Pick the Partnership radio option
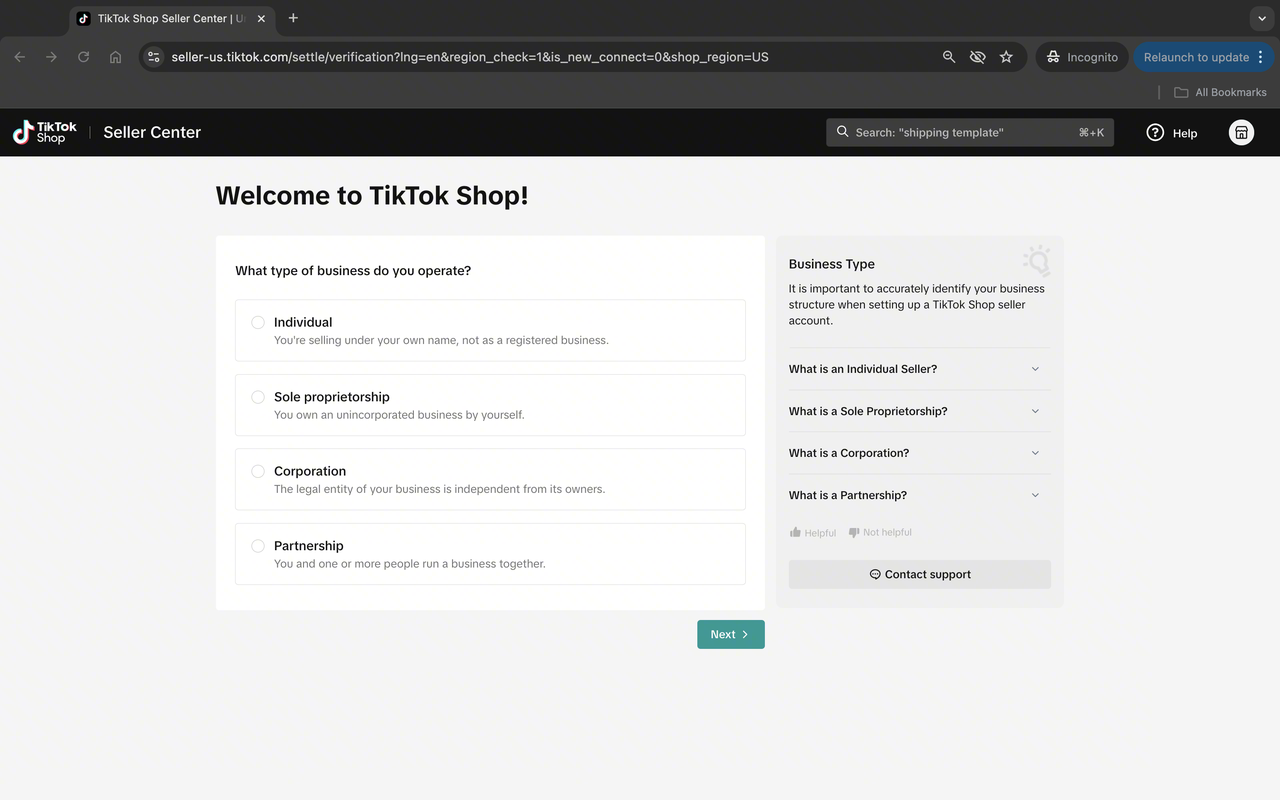This screenshot has height=800, width=1280. (258, 546)
